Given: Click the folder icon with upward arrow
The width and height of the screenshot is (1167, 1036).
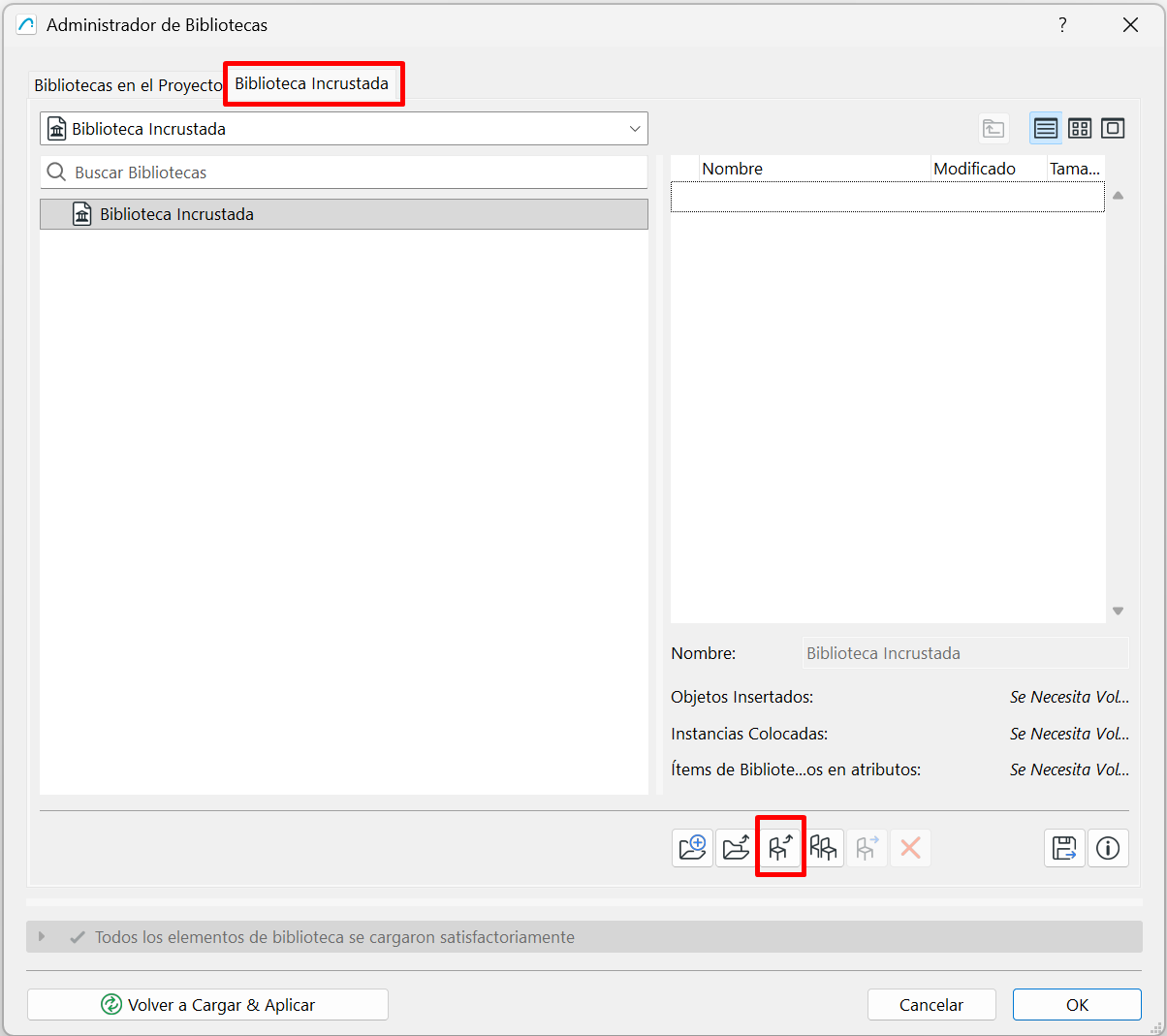Looking at the screenshot, I should (736, 848).
